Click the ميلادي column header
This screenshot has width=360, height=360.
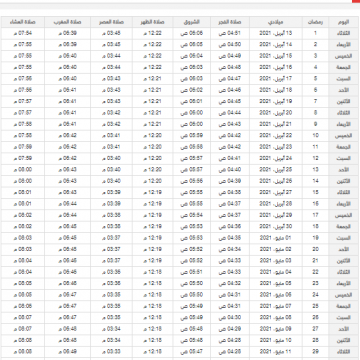coord(276,22)
